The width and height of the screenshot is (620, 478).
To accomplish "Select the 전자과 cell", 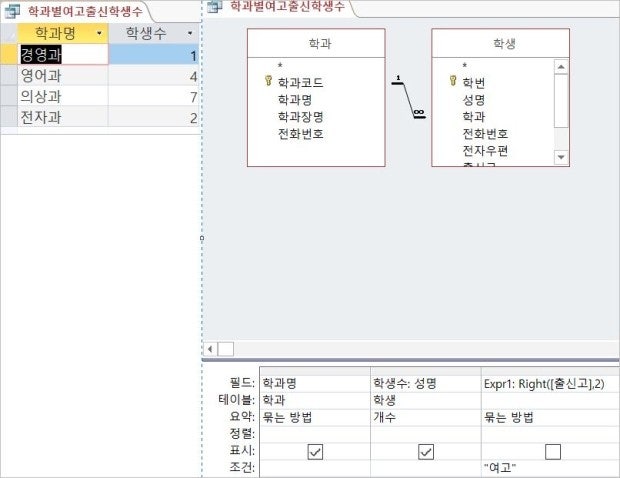I will [63, 117].
